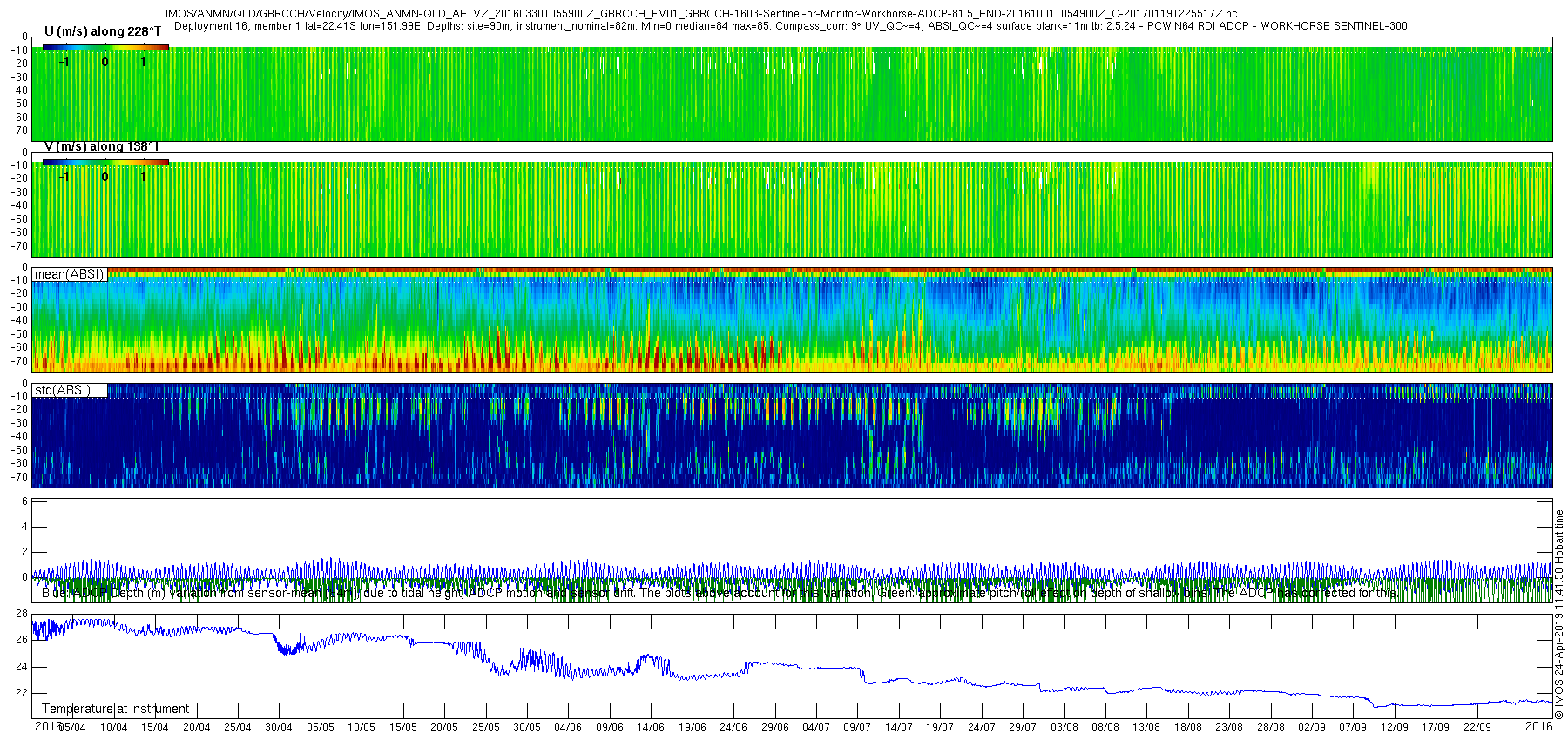Click the 02/09 date tick
Image resolution: width=1568 pixels, height=740 pixels.
(1312, 728)
